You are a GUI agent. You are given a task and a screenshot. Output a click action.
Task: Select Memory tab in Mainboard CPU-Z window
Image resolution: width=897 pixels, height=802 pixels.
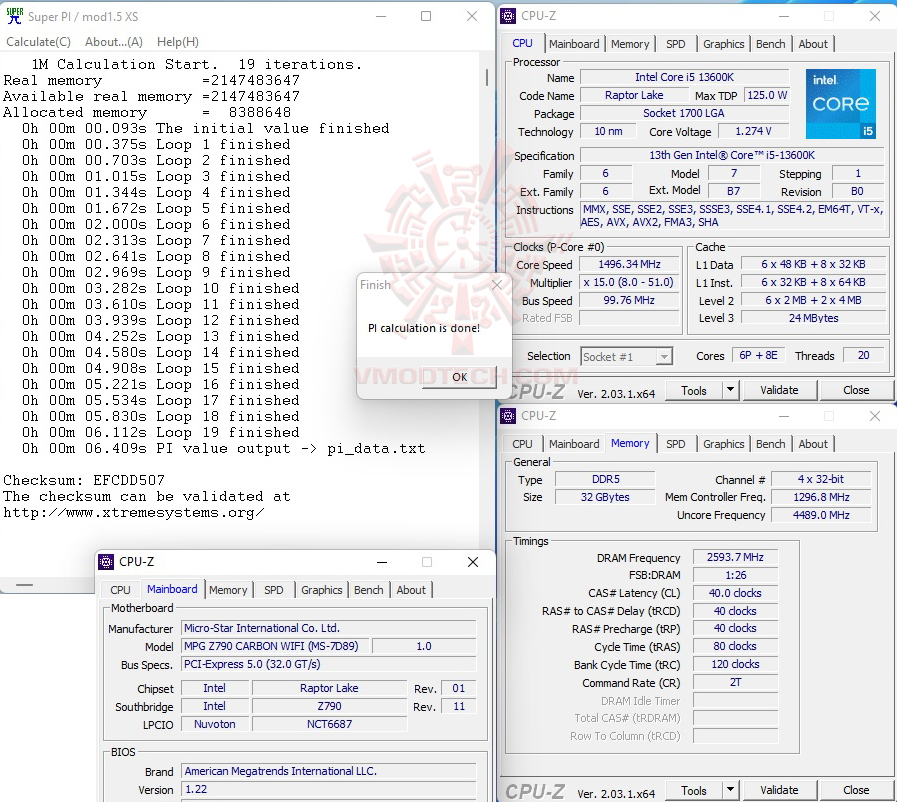coord(228,590)
